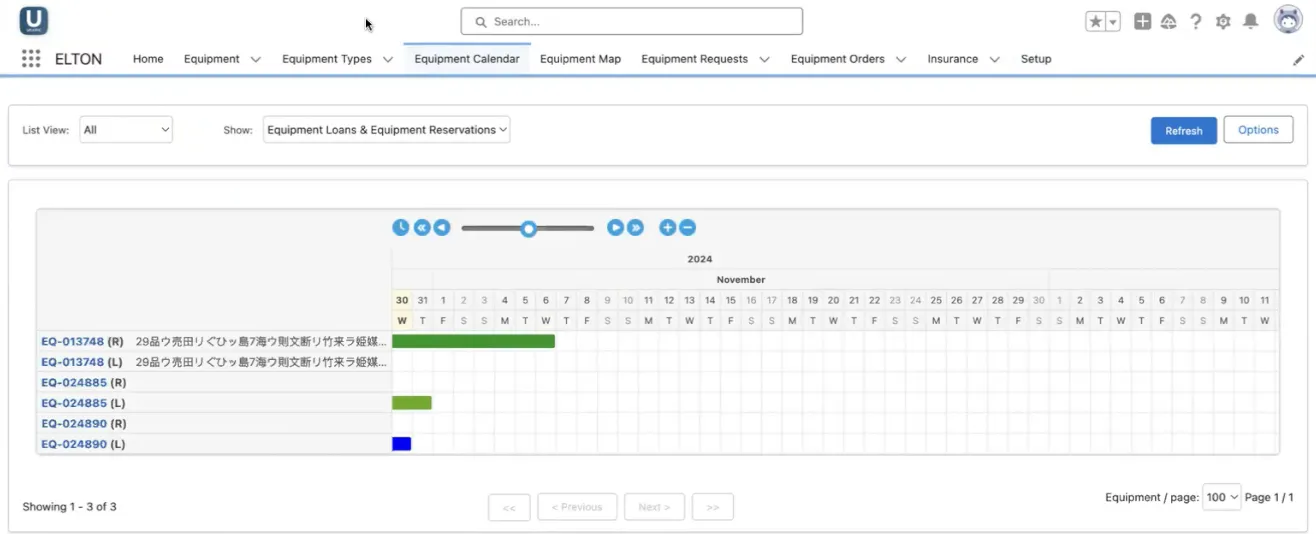Open the Equipment Map tab
Image resolution: width=1316 pixels, height=534 pixels.
click(x=581, y=59)
